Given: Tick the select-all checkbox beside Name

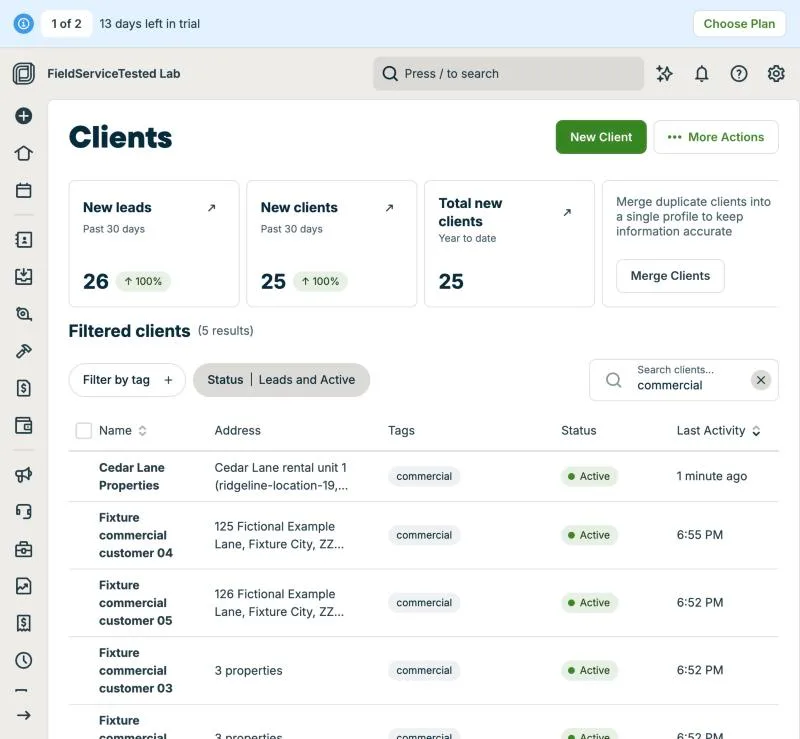Looking at the screenshot, I should pyautogui.click(x=84, y=431).
